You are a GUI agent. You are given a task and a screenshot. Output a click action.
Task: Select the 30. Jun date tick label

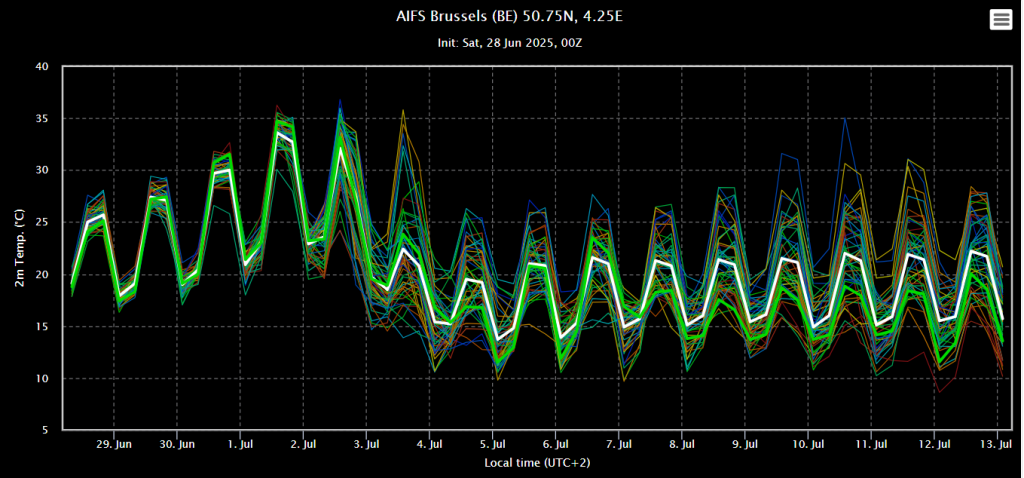pos(177,445)
